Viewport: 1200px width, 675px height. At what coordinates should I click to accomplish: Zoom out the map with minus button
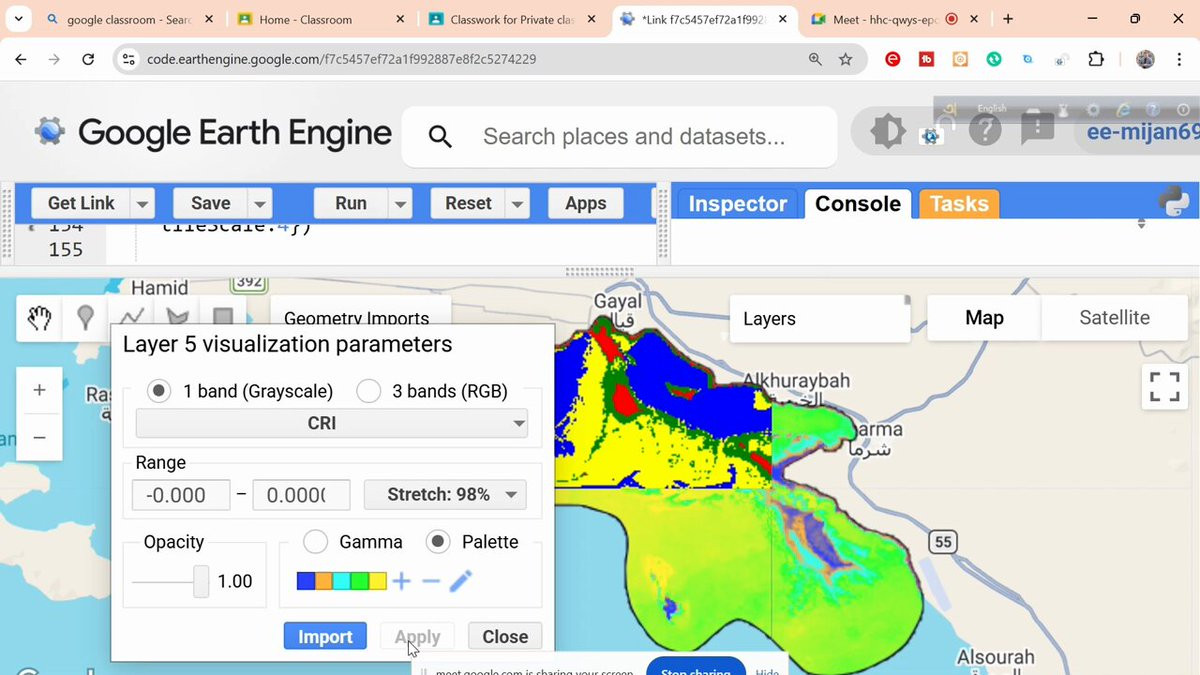coord(39,437)
